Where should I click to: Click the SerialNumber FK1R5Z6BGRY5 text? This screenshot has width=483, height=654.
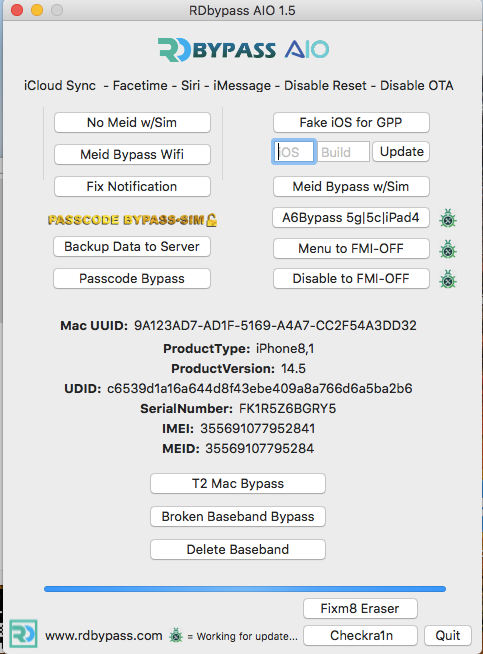238,409
